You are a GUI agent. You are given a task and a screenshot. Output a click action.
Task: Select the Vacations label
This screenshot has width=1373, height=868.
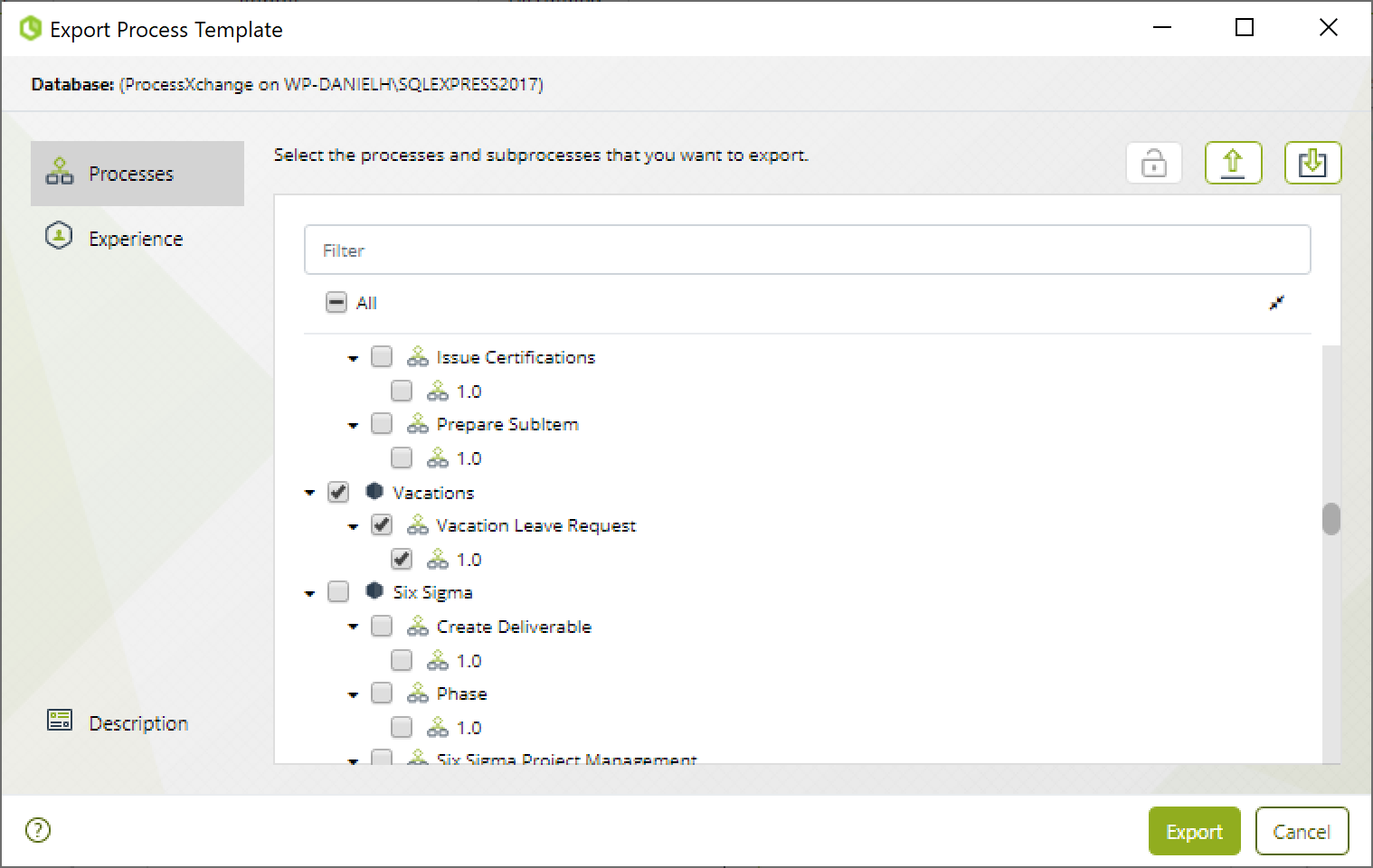(433, 493)
